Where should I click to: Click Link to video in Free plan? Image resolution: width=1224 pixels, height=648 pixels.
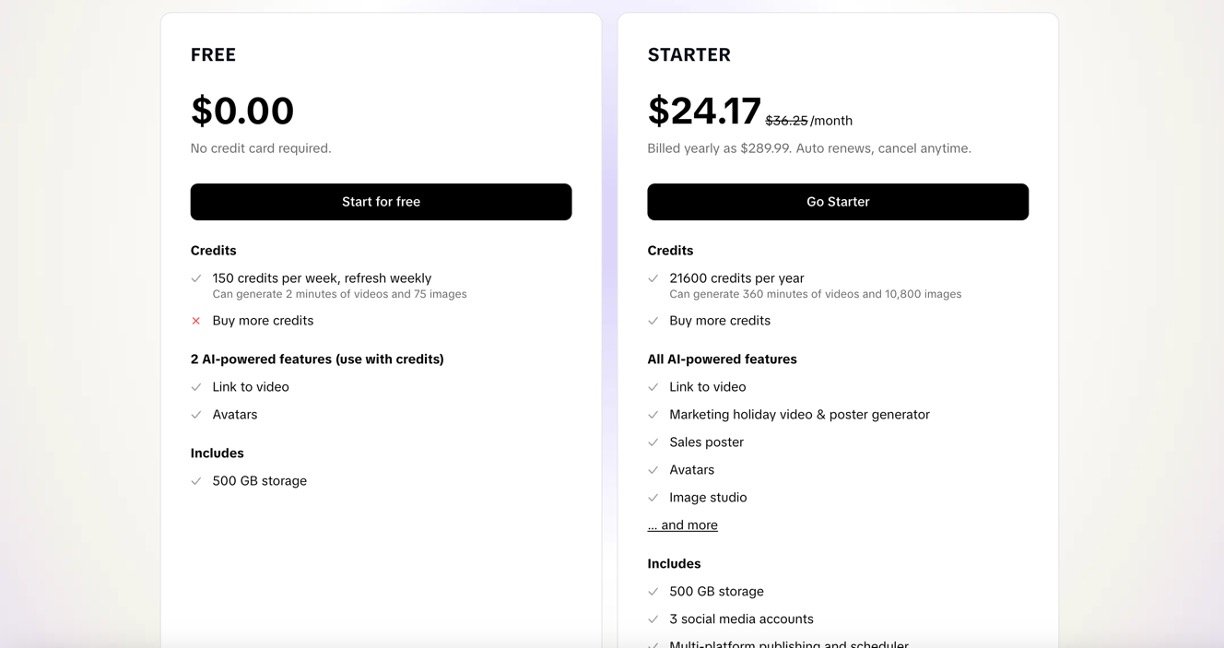coord(251,387)
